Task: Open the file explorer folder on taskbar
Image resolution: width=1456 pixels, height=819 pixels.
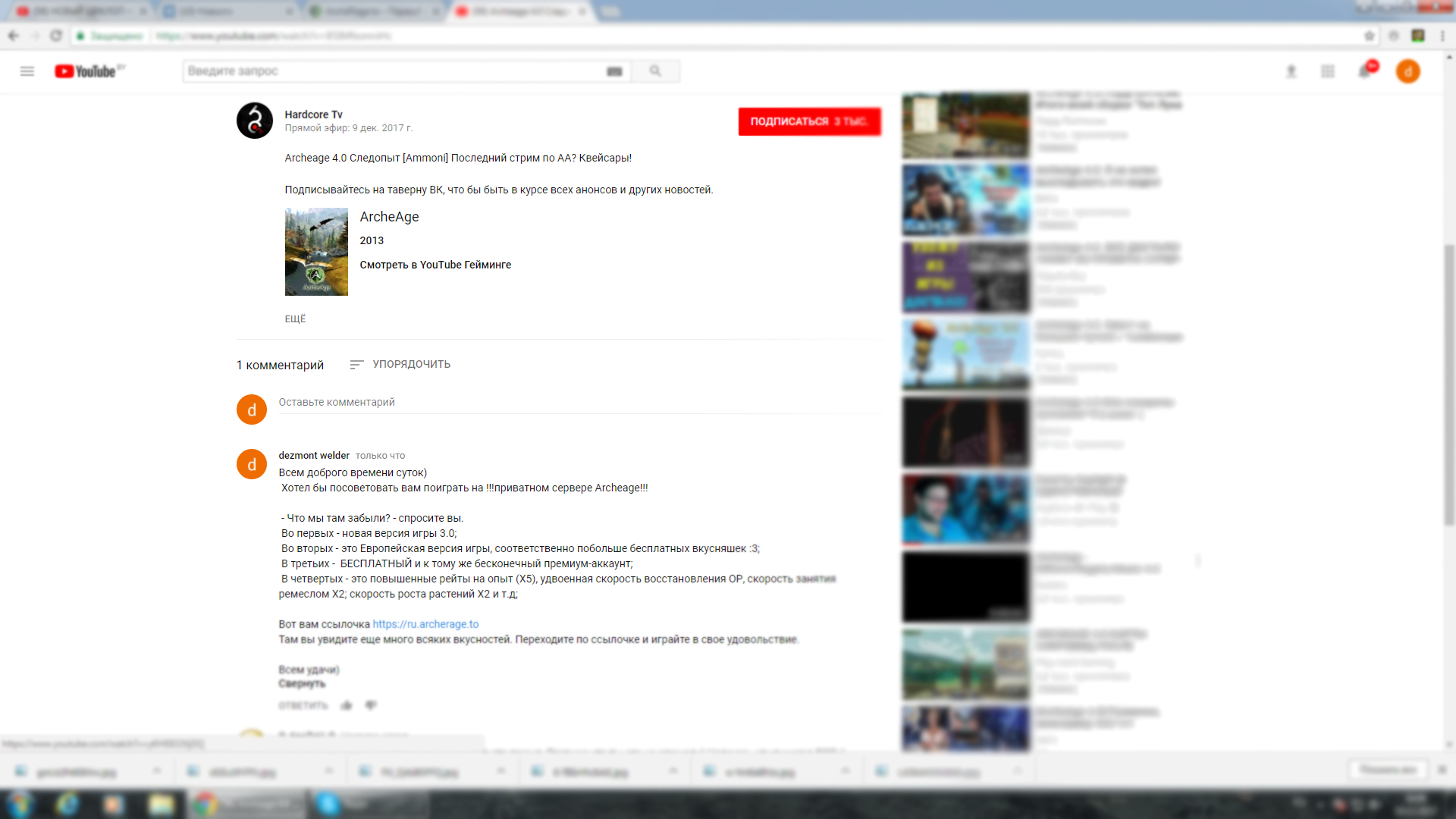Action: coord(161,804)
